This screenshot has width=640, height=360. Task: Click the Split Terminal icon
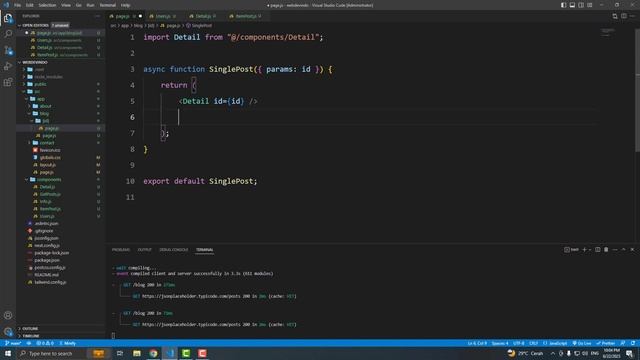click(598, 249)
